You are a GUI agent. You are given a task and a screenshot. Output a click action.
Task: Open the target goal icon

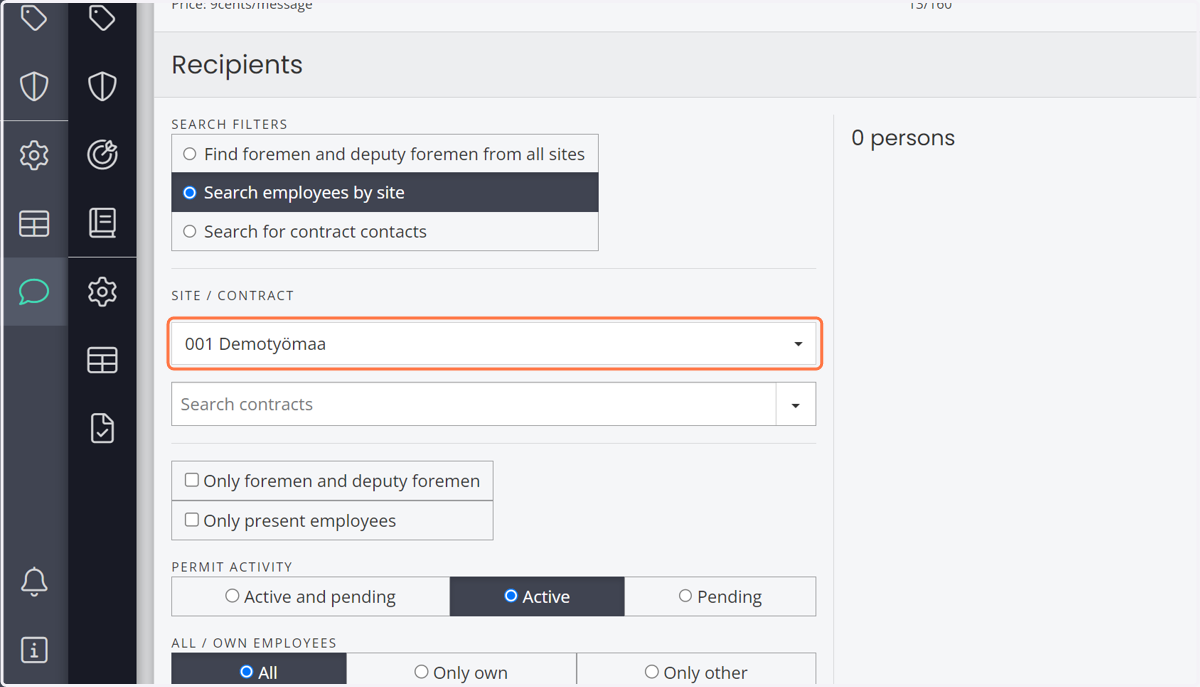(102, 154)
